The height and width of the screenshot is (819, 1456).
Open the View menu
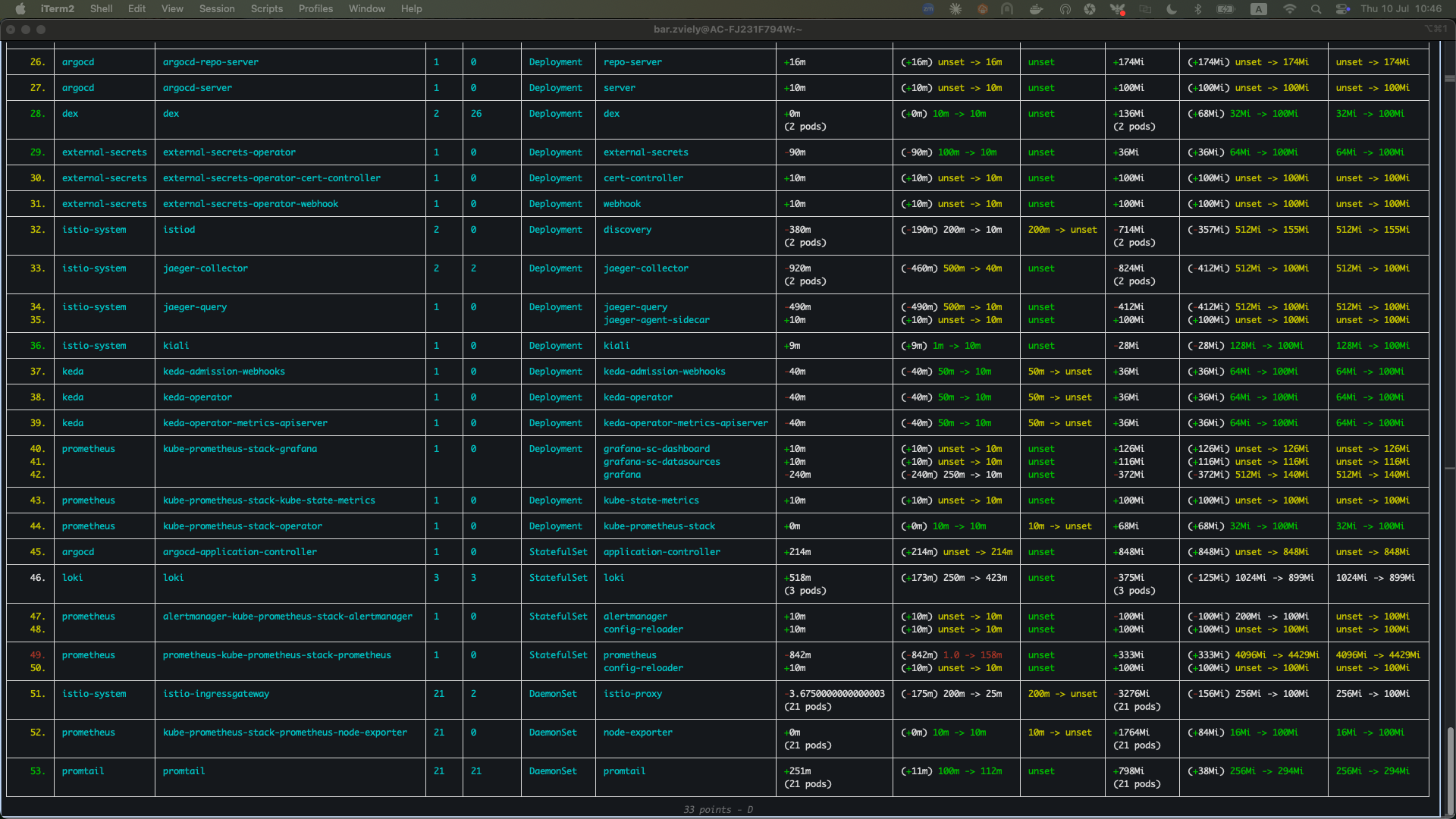(x=172, y=8)
